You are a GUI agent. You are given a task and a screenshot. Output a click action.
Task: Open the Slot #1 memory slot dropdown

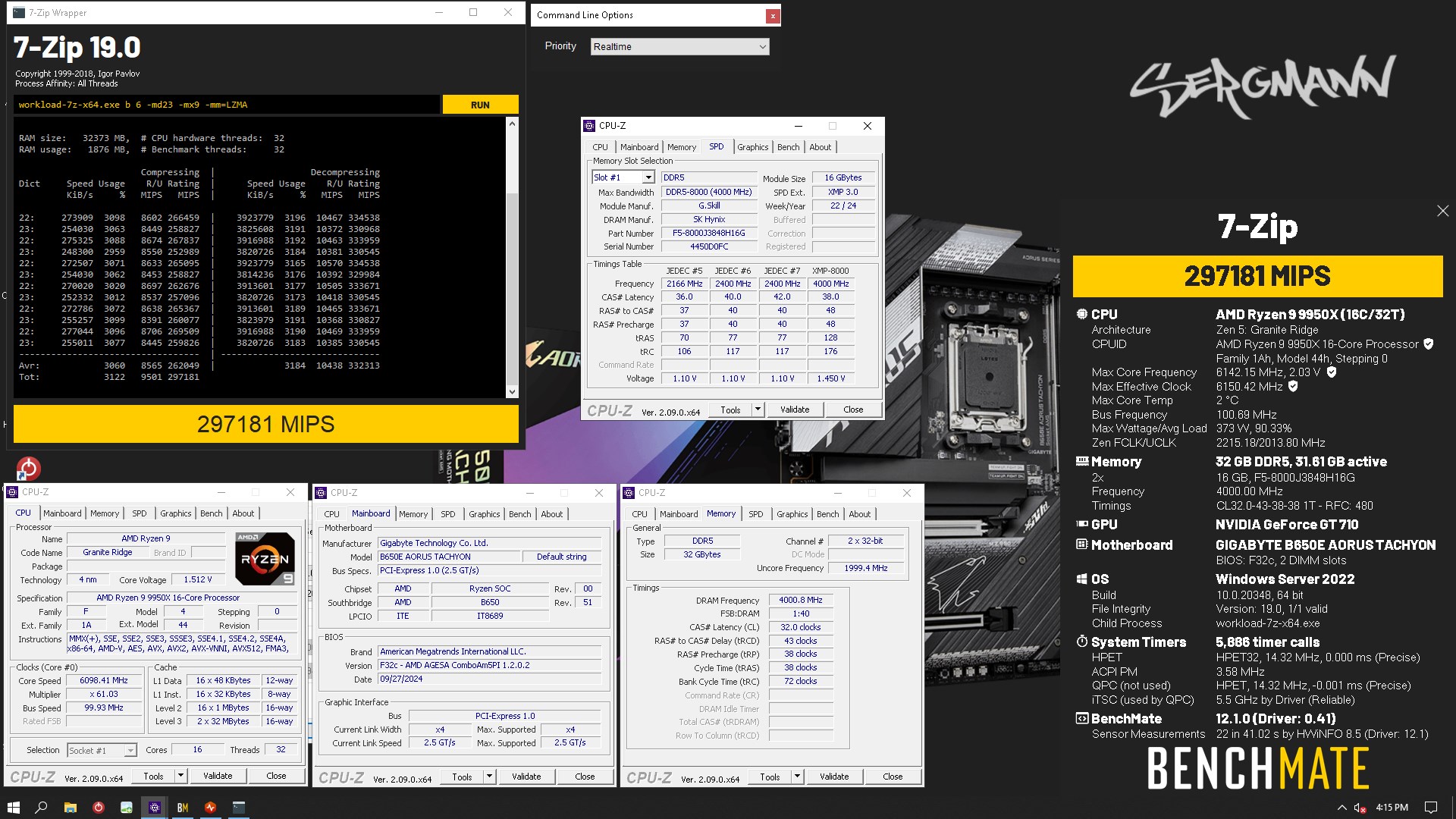coord(623,177)
